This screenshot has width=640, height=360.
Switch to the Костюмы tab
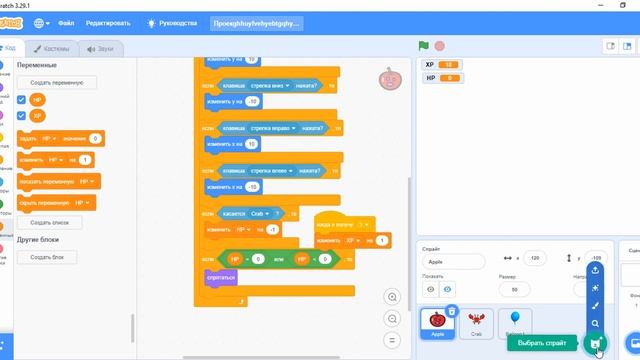(x=52, y=49)
